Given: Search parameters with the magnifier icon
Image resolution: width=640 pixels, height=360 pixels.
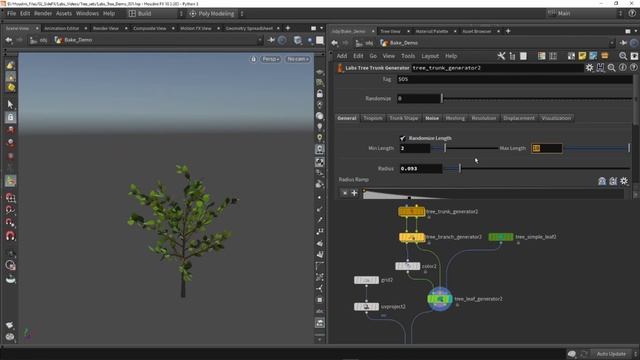Looking at the screenshot, I should [611, 68].
